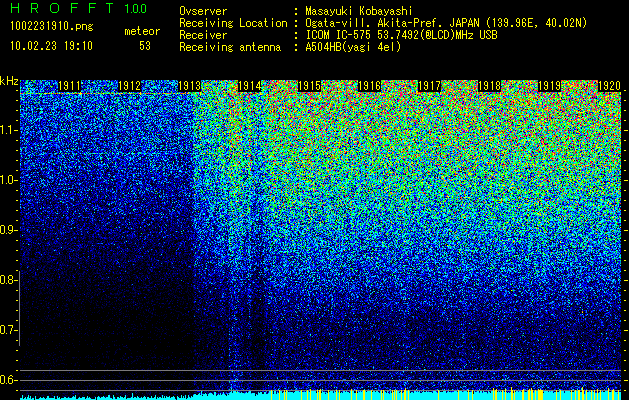Click the 1919 time marker
This screenshot has width=629, height=400.
pyautogui.click(x=549, y=86)
